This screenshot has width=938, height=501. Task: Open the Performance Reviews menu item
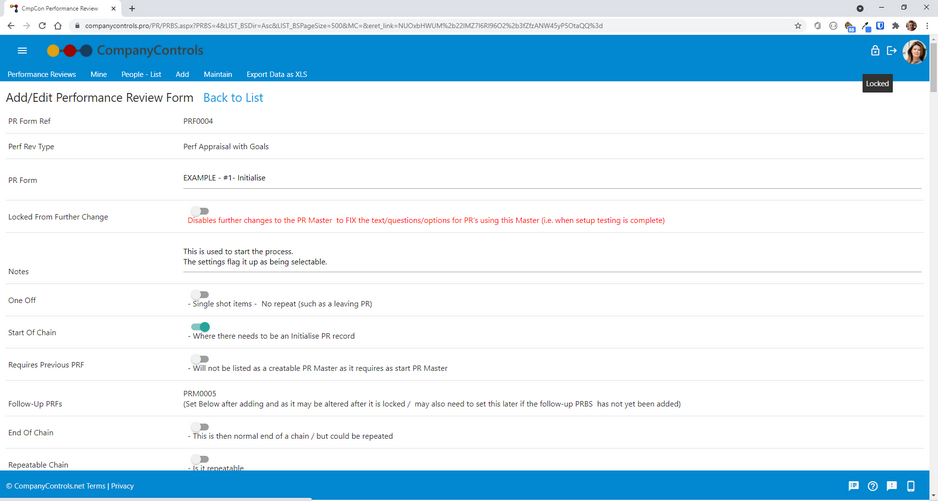[42, 74]
